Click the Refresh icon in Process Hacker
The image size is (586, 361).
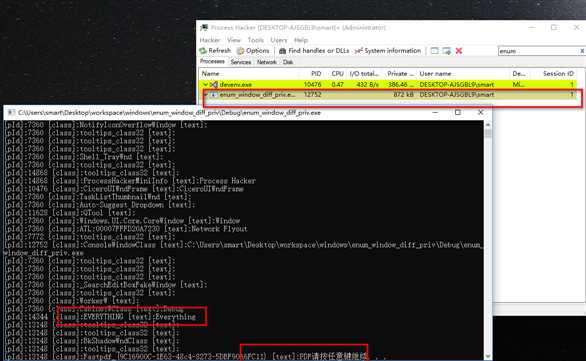click(203, 50)
